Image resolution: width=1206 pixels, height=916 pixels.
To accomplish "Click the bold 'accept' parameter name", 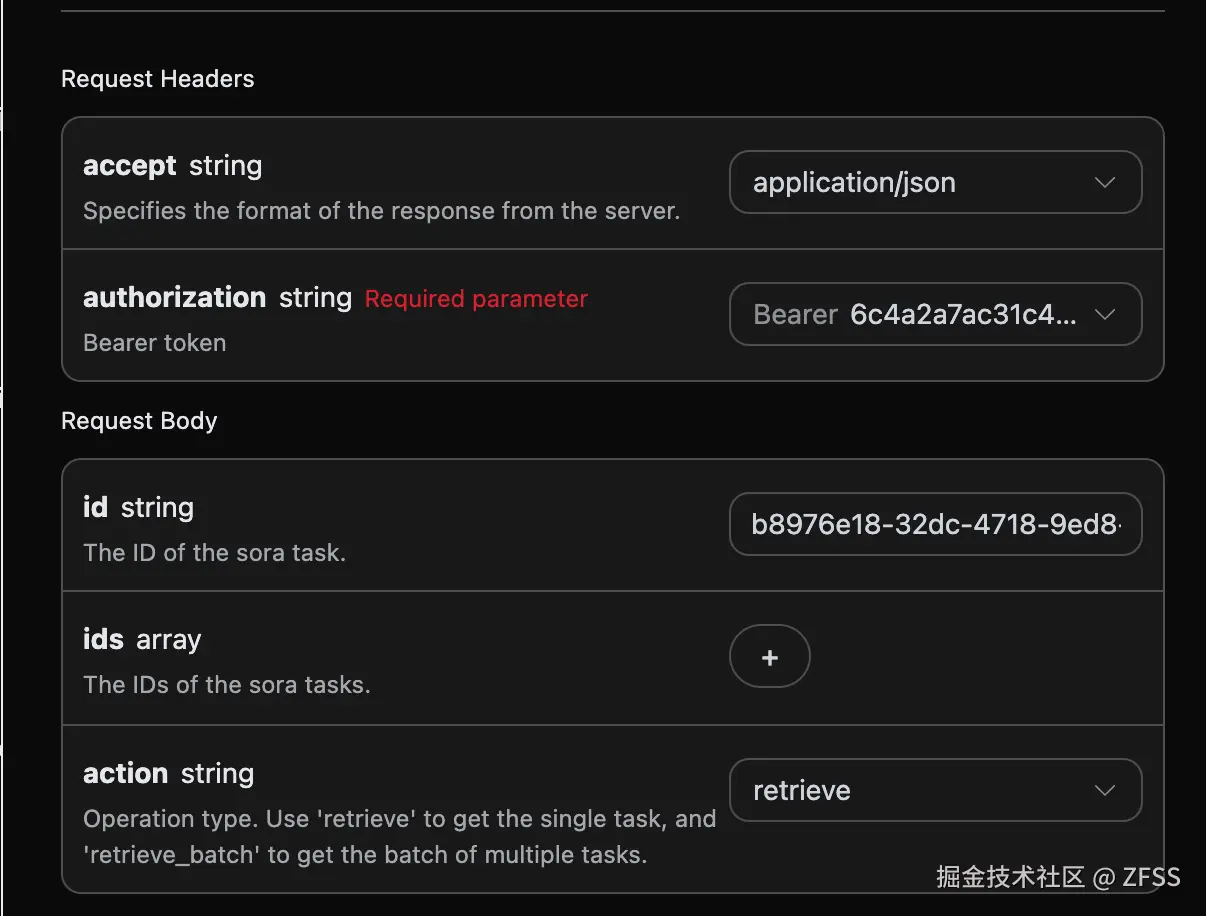I will pyautogui.click(x=130, y=166).
